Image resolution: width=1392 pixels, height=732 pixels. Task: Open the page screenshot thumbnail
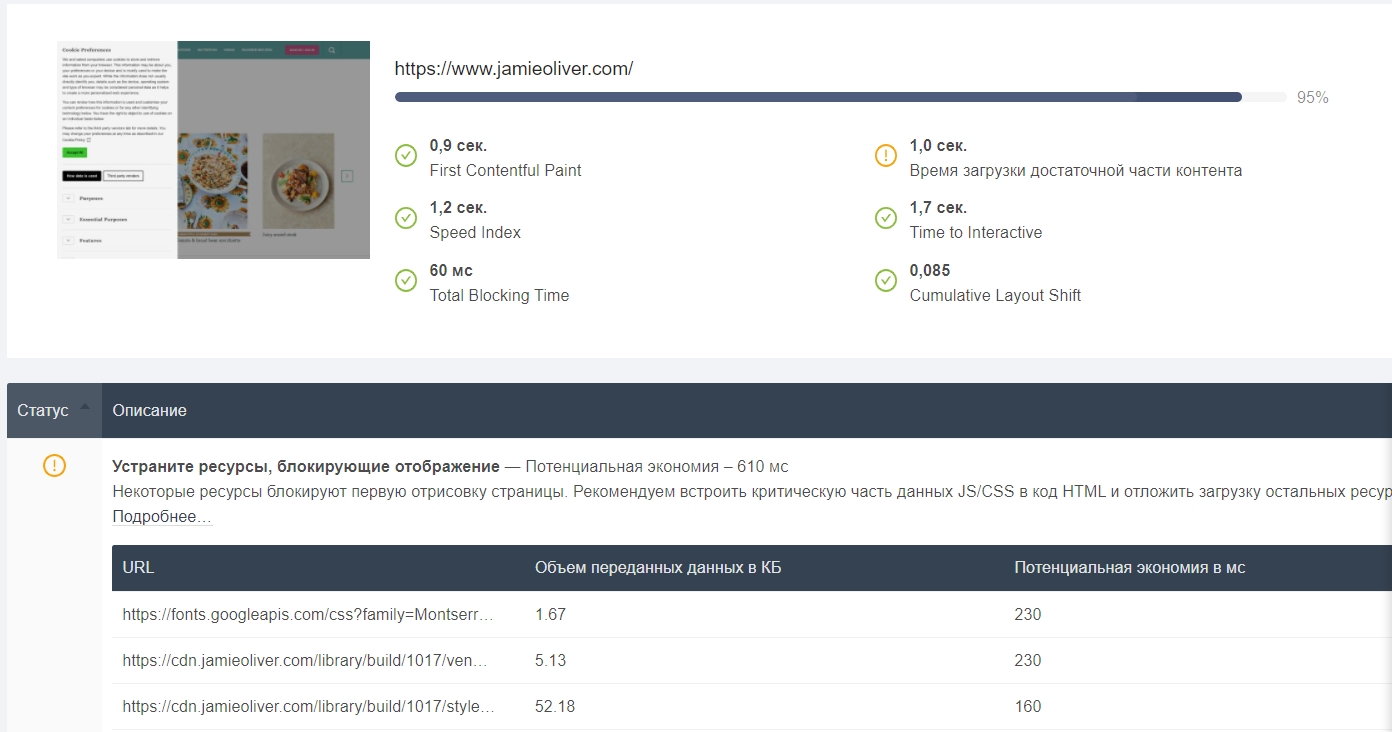point(214,150)
